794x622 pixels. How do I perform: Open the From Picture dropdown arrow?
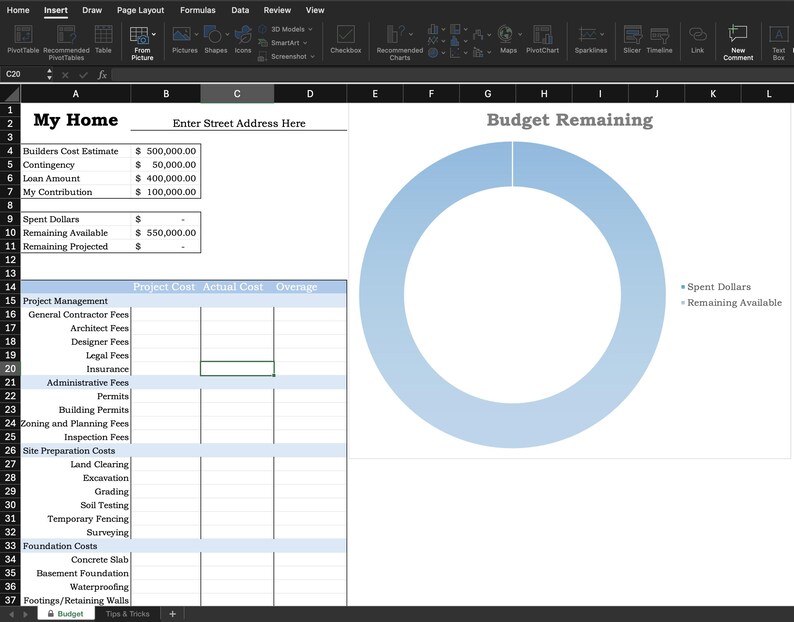154,34
